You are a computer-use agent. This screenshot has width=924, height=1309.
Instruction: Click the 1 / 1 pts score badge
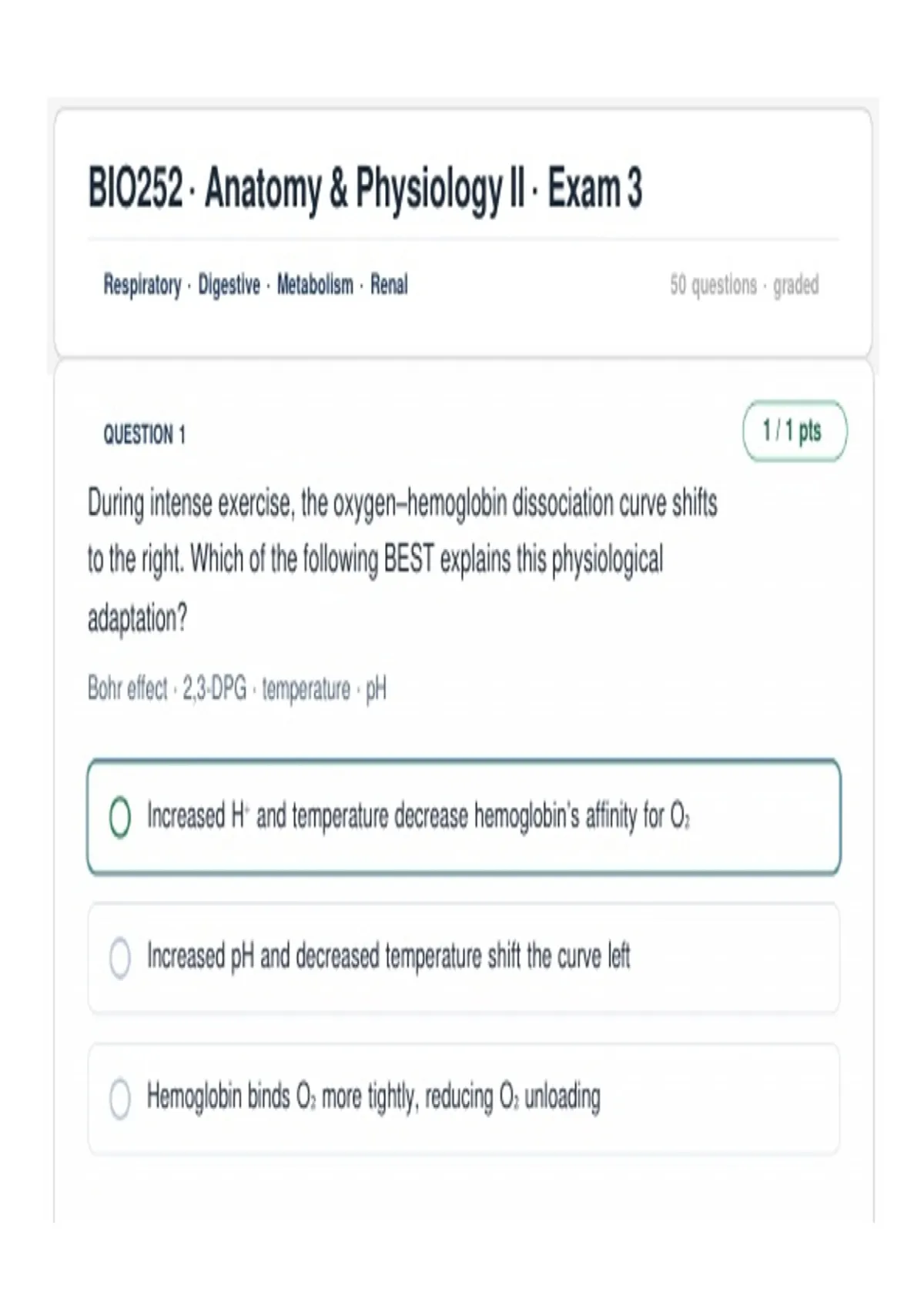point(795,431)
